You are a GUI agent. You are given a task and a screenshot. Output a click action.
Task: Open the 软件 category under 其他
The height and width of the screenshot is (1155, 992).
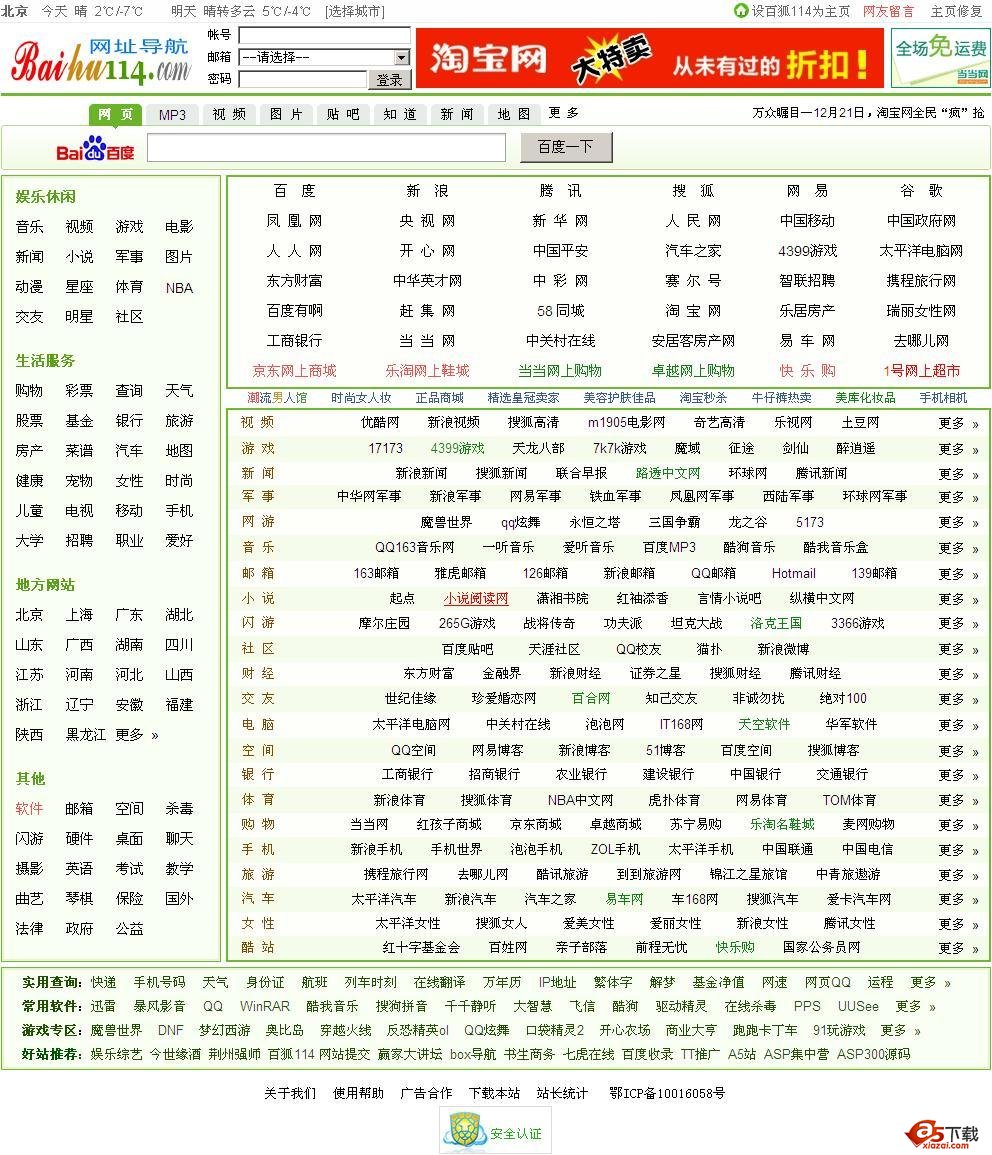click(29, 809)
